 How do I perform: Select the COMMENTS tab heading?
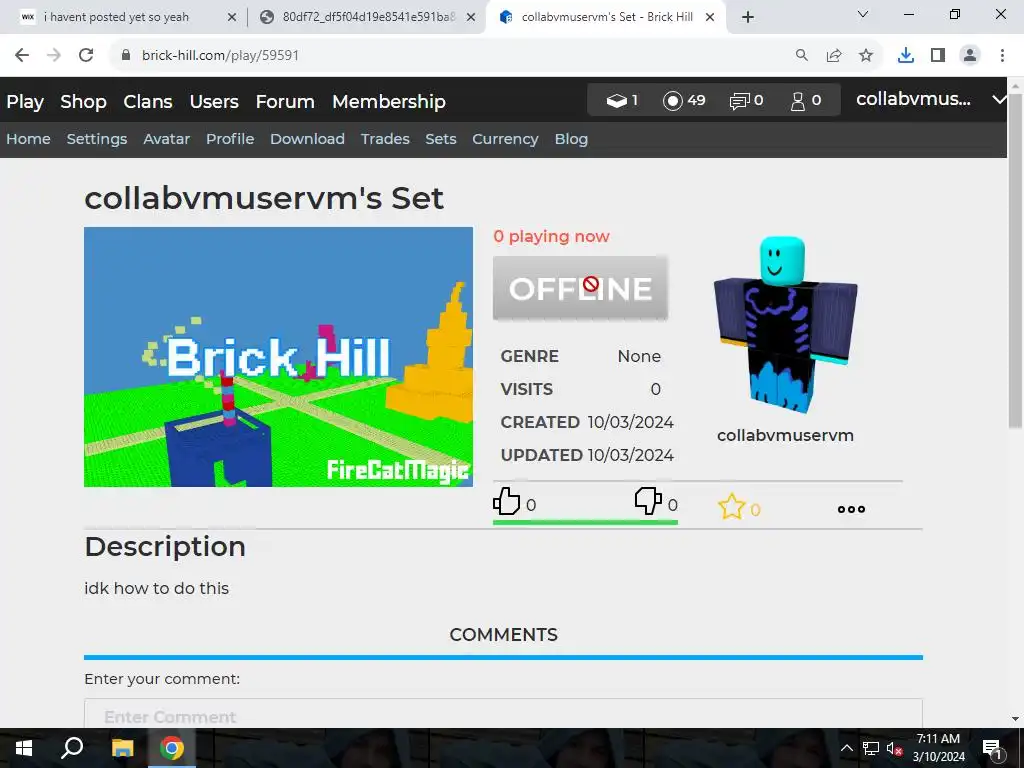point(503,635)
